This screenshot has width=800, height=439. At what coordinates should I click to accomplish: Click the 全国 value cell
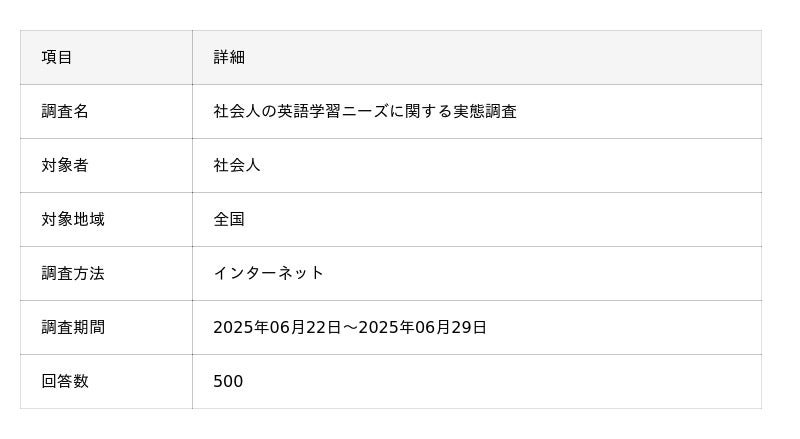pos(477,220)
